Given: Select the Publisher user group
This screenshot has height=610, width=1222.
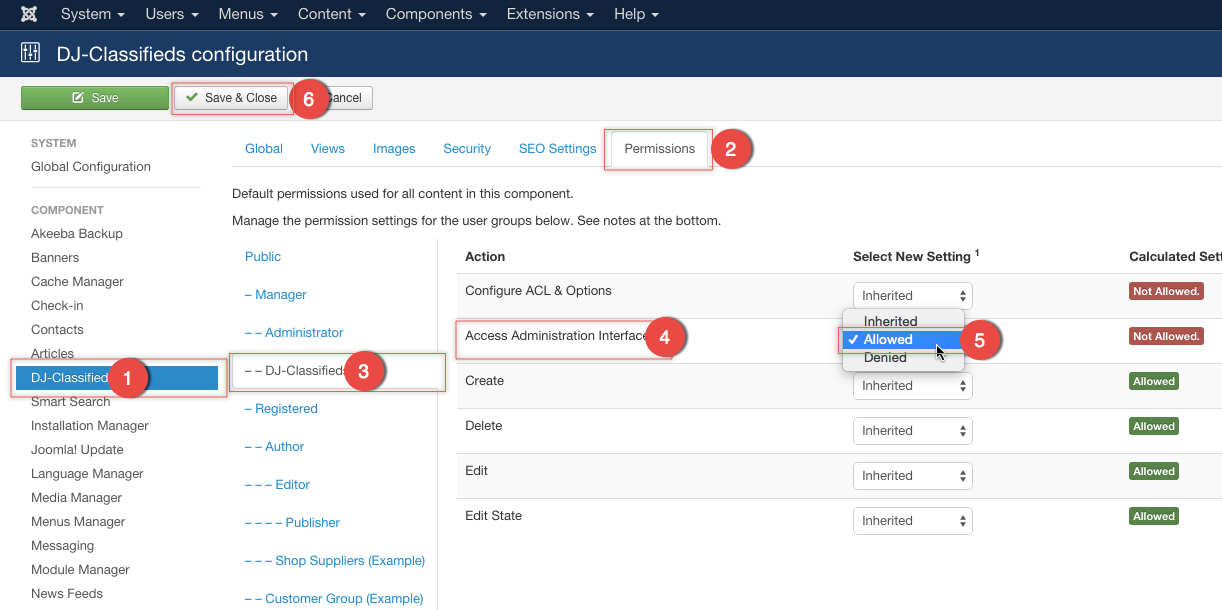Looking at the screenshot, I should click(293, 523).
